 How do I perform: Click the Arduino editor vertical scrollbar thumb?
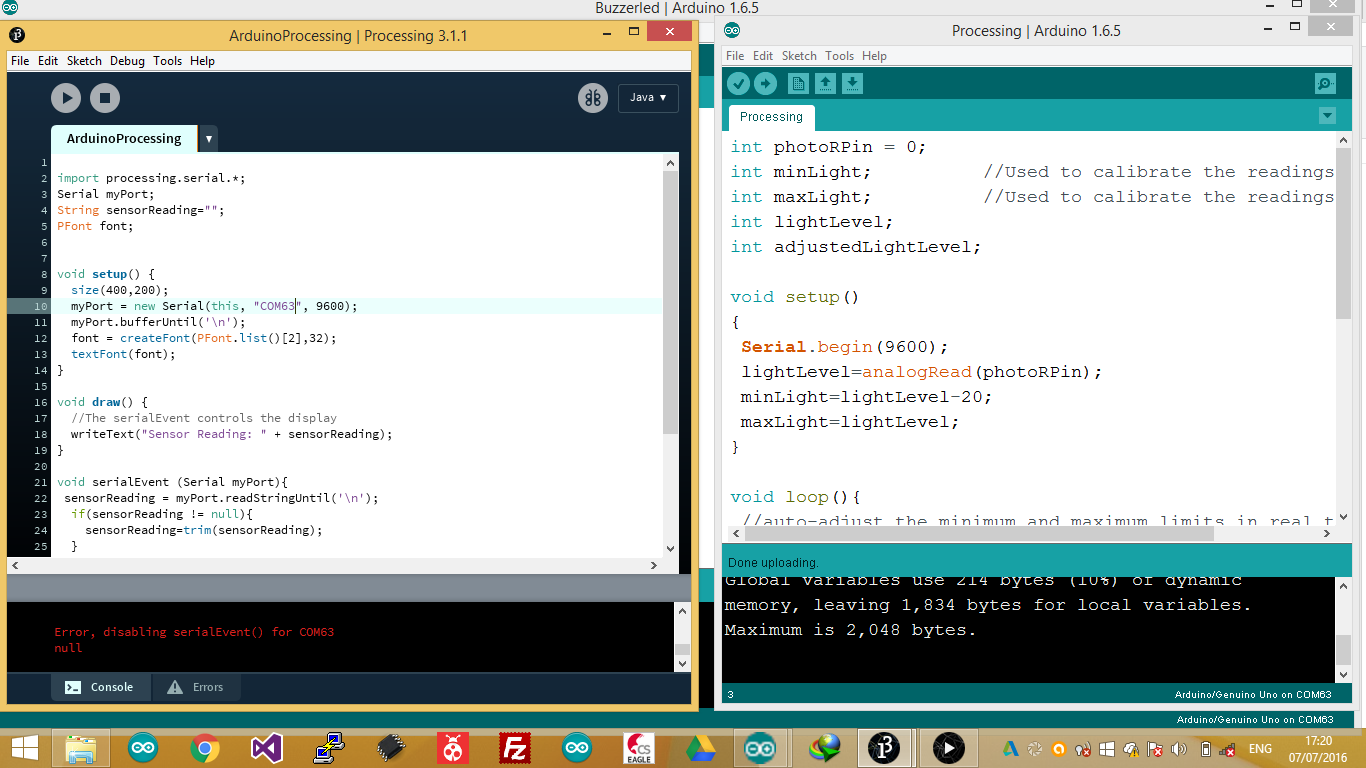tap(1343, 234)
